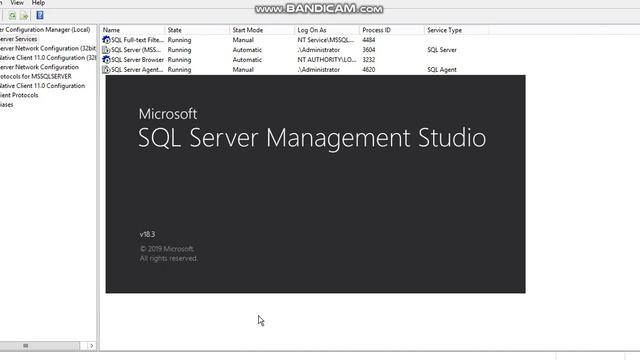This screenshot has height=360, width=640.
Task: Click the SQL Server Agent service icon
Action: (x=106, y=69)
